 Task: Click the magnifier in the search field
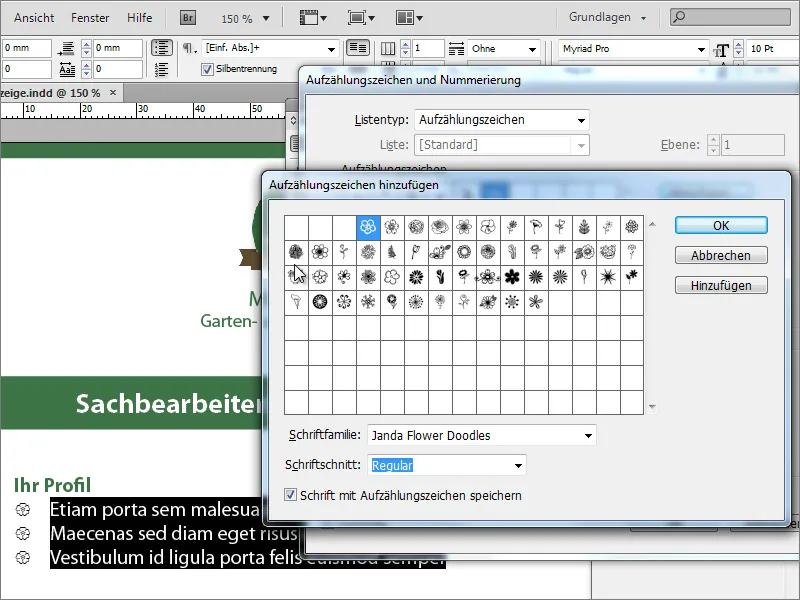click(x=679, y=17)
